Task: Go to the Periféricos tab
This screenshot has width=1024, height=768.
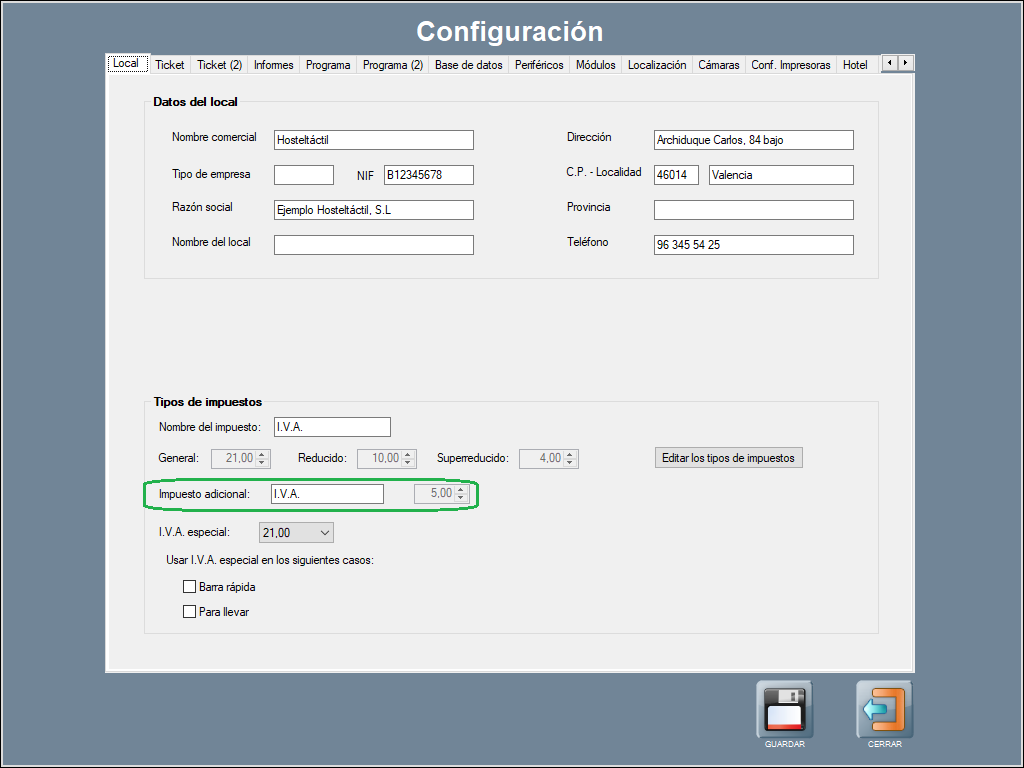Action: (539, 65)
